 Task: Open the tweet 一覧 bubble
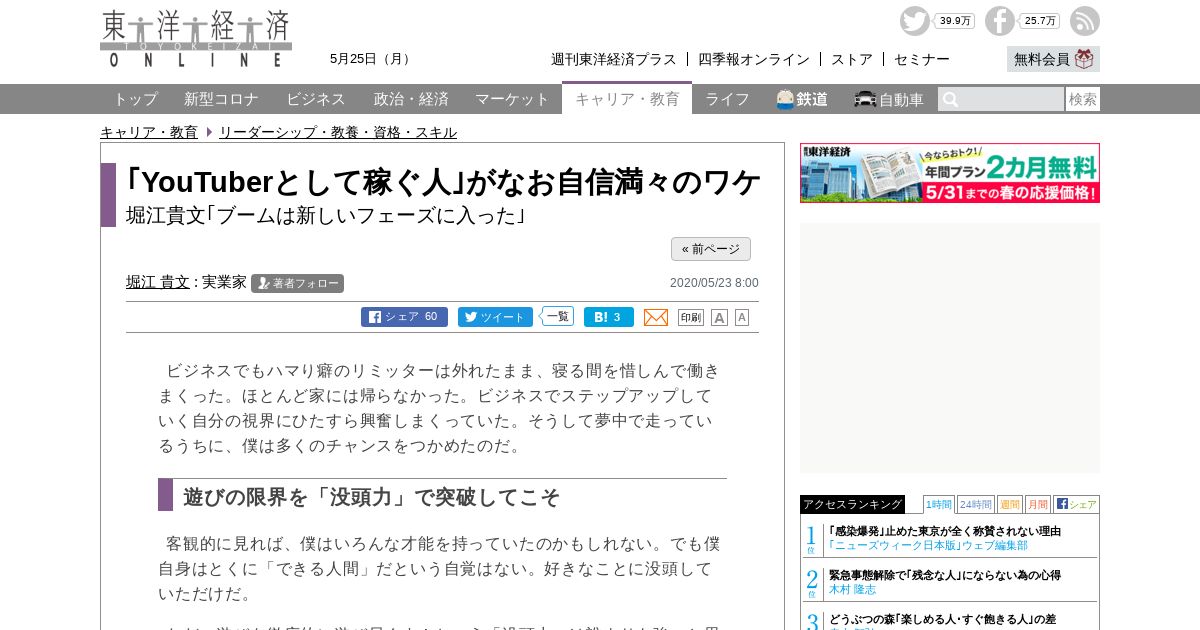coord(557,316)
